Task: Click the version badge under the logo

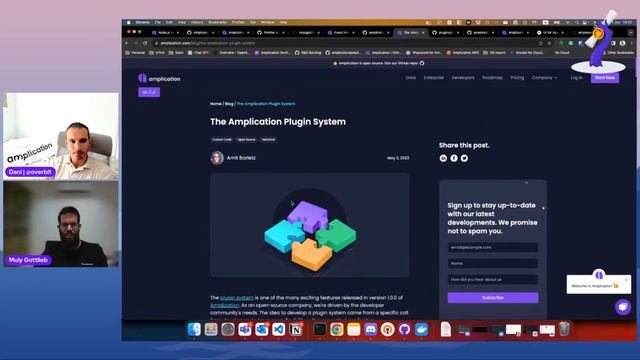Action: (x=149, y=92)
